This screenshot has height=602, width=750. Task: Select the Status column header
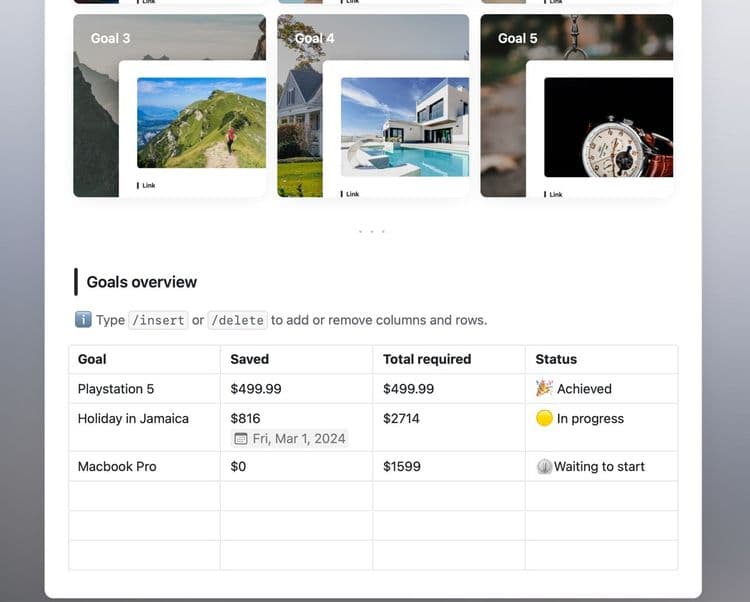[556, 359]
